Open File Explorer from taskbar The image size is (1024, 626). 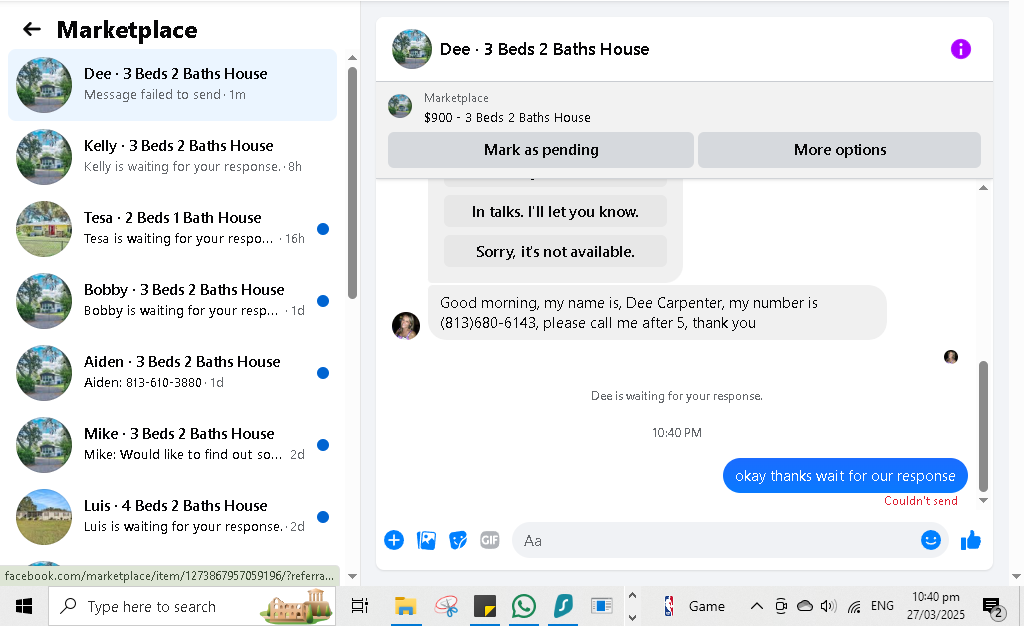pos(406,606)
